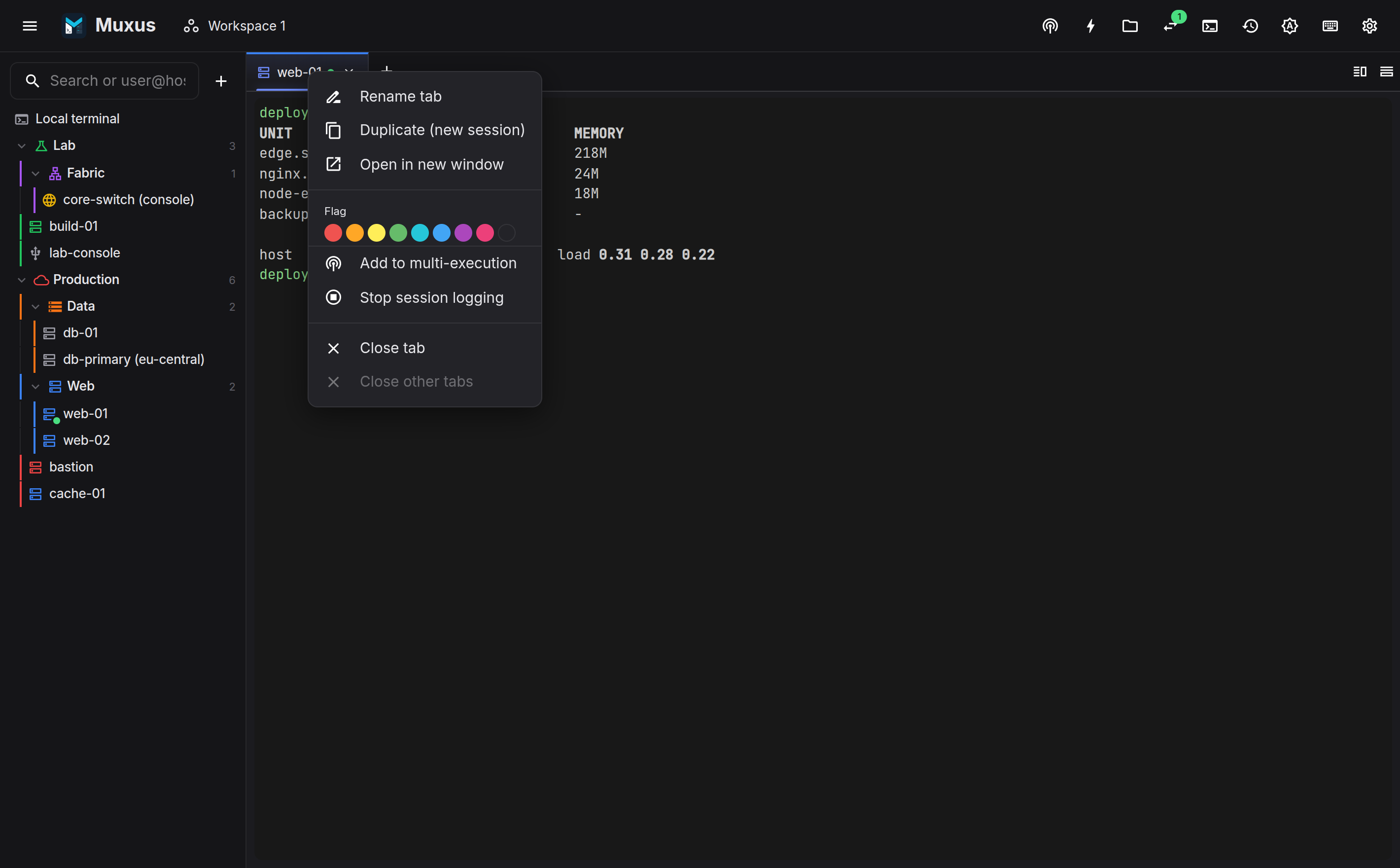Click the MEMORY column header in terminal
Viewport: 1400px width, 868px height.
tap(598, 133)
